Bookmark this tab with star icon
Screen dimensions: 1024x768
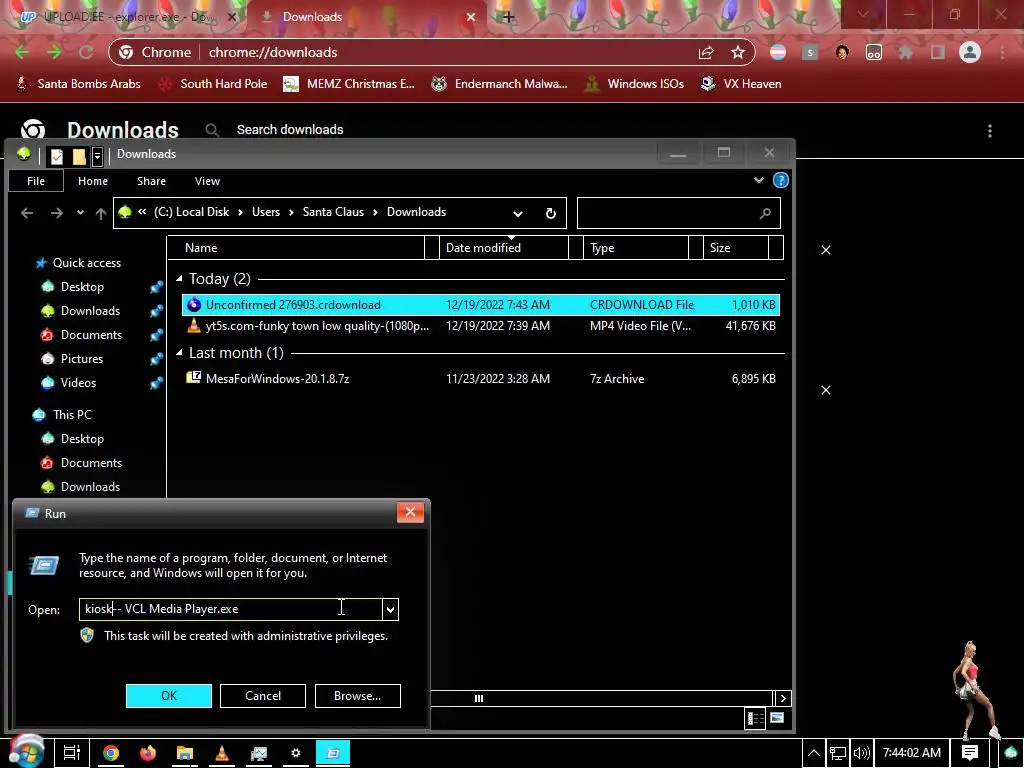[738, 52]
